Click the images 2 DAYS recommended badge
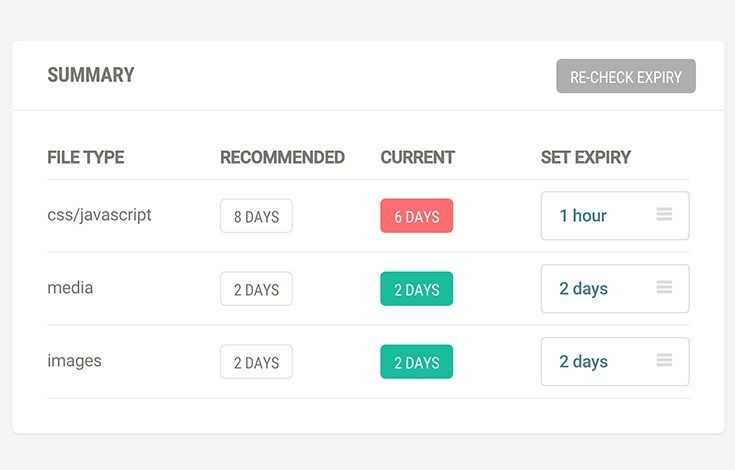The width and height of the screenshot is (735, 470). coord(256,362)
